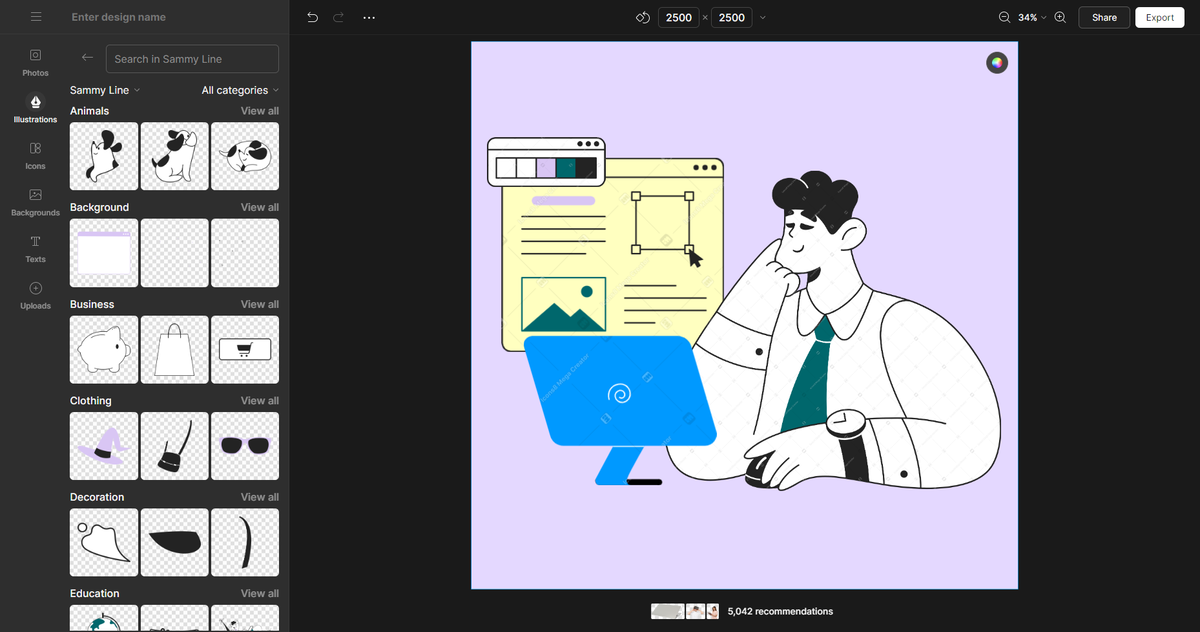Open the All categories dropdown
1200x632 pixels.
tap(240, 90)
